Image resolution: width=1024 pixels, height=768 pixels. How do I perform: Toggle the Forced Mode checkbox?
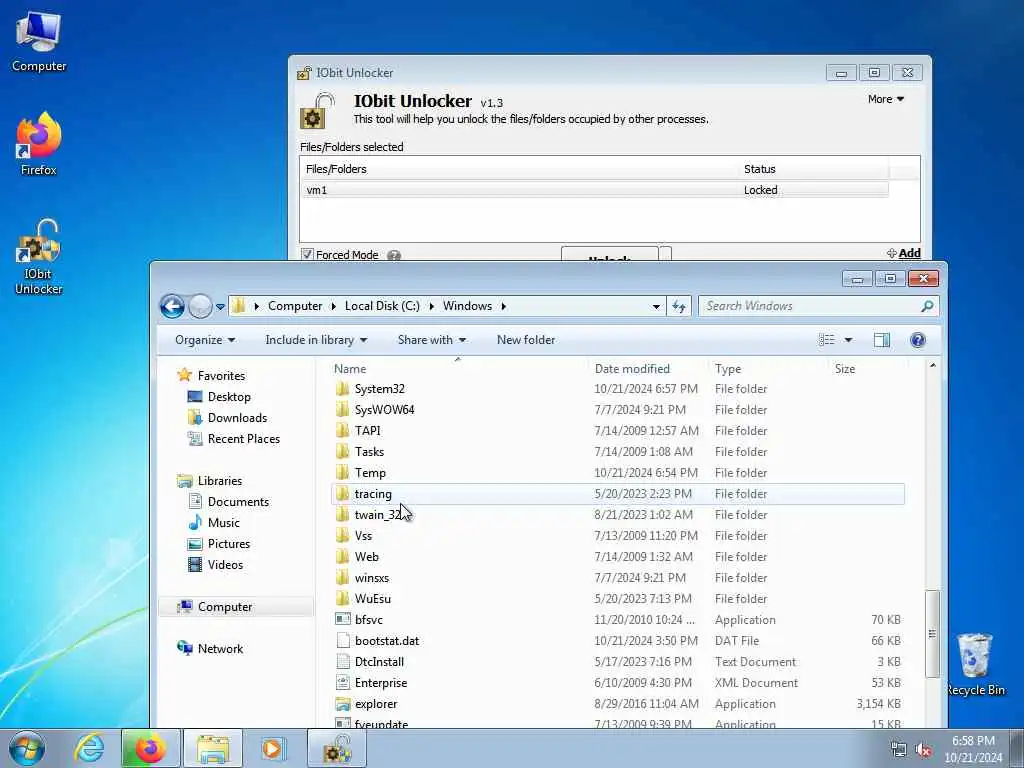point(307,254)
